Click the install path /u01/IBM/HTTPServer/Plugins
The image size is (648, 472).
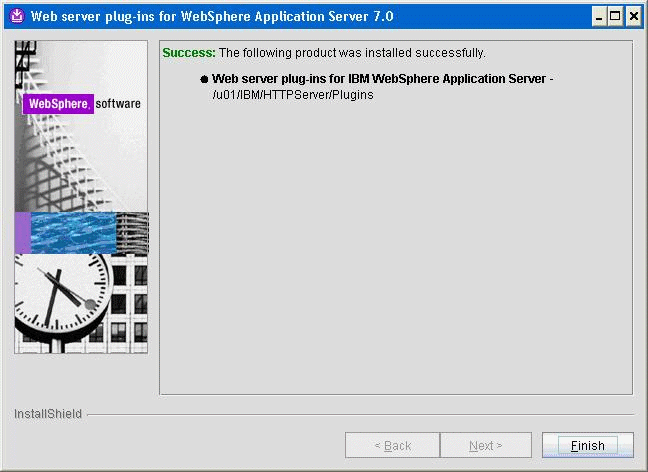coord(293,95)
